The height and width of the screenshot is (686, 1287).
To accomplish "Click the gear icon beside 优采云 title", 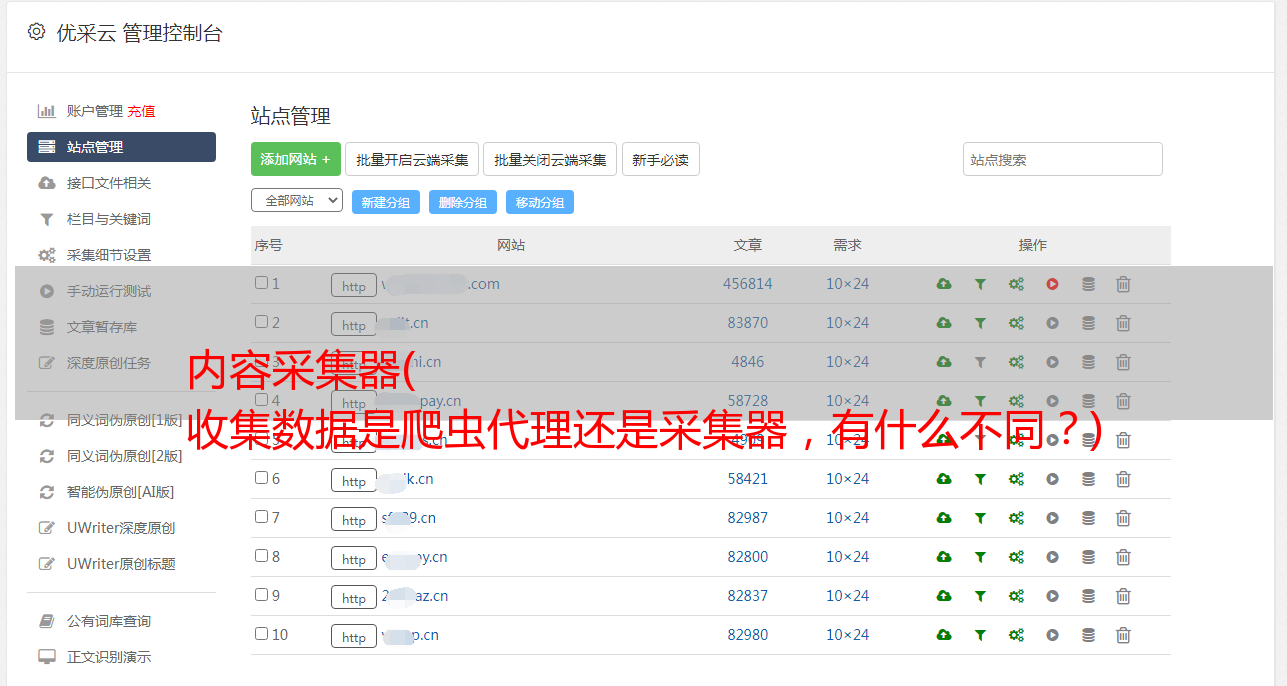I will [x=37, y=32].
